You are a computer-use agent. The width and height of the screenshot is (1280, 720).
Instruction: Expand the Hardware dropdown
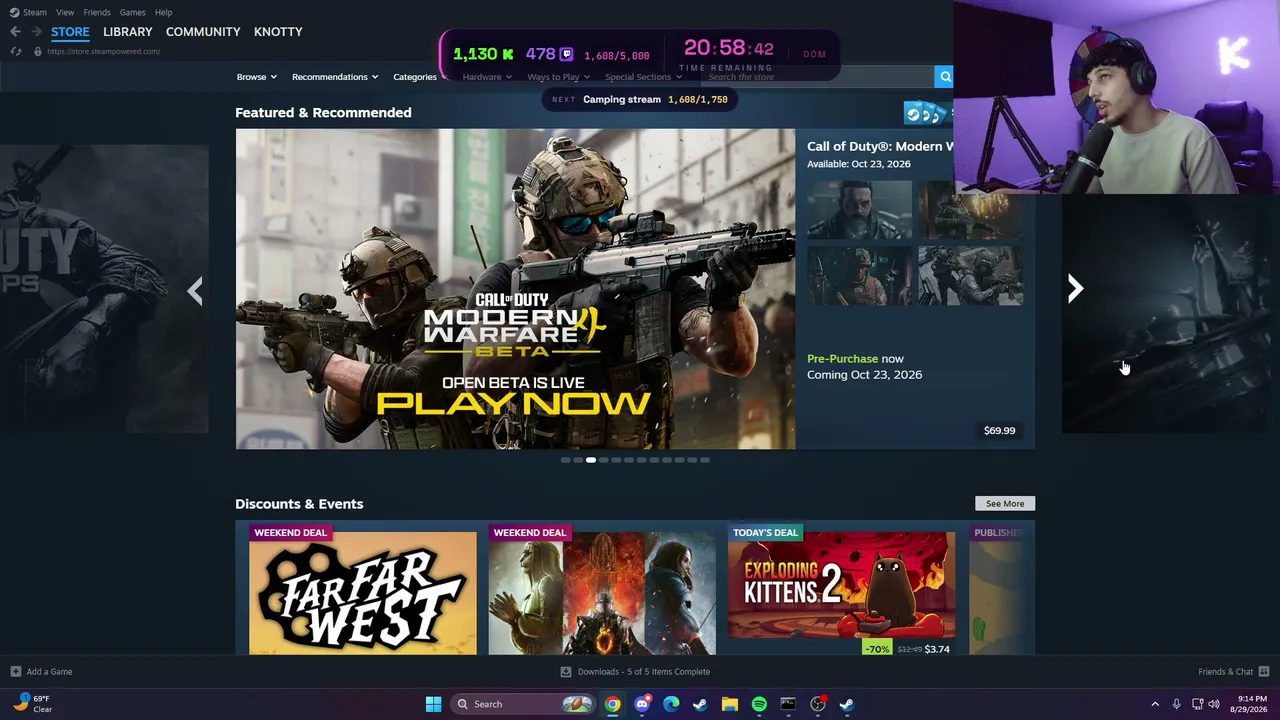click(x=487, y=77)
